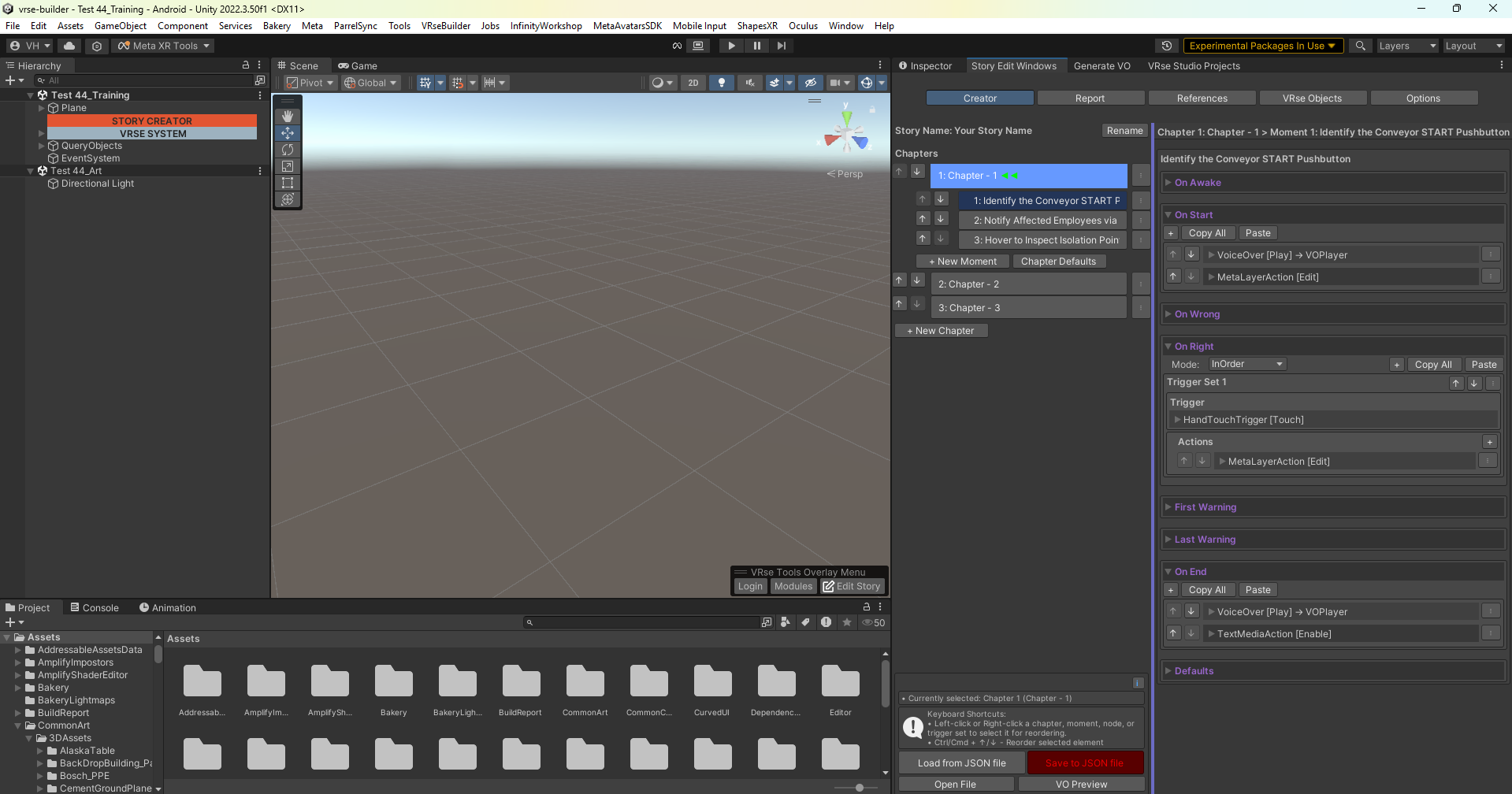Open Experimental Packages In Use dropdown
This screenshot has width=1512, height=794.
tap(1263, 46)
